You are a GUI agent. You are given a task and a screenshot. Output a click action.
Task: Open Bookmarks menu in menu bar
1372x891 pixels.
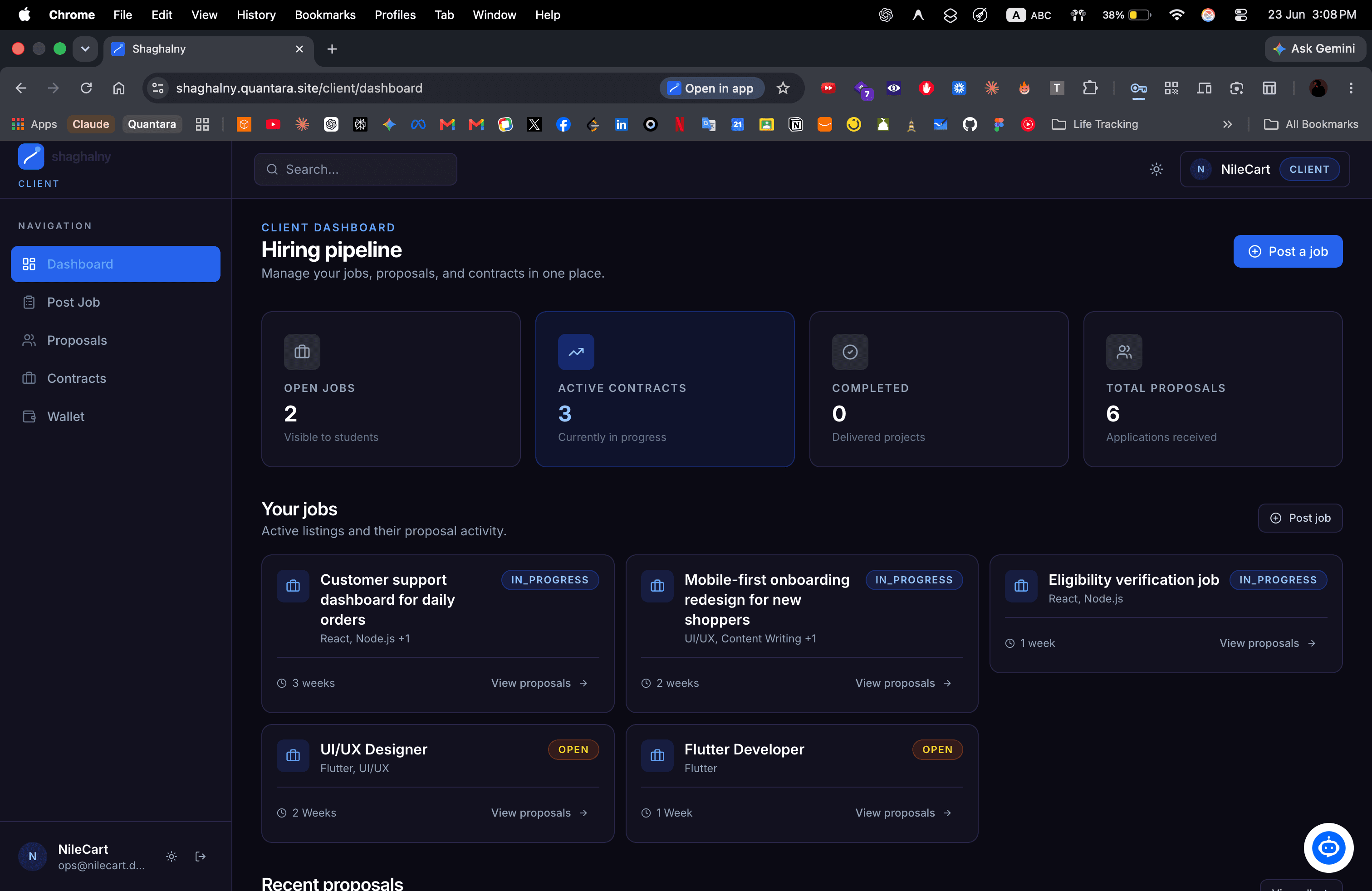(325, 15)
